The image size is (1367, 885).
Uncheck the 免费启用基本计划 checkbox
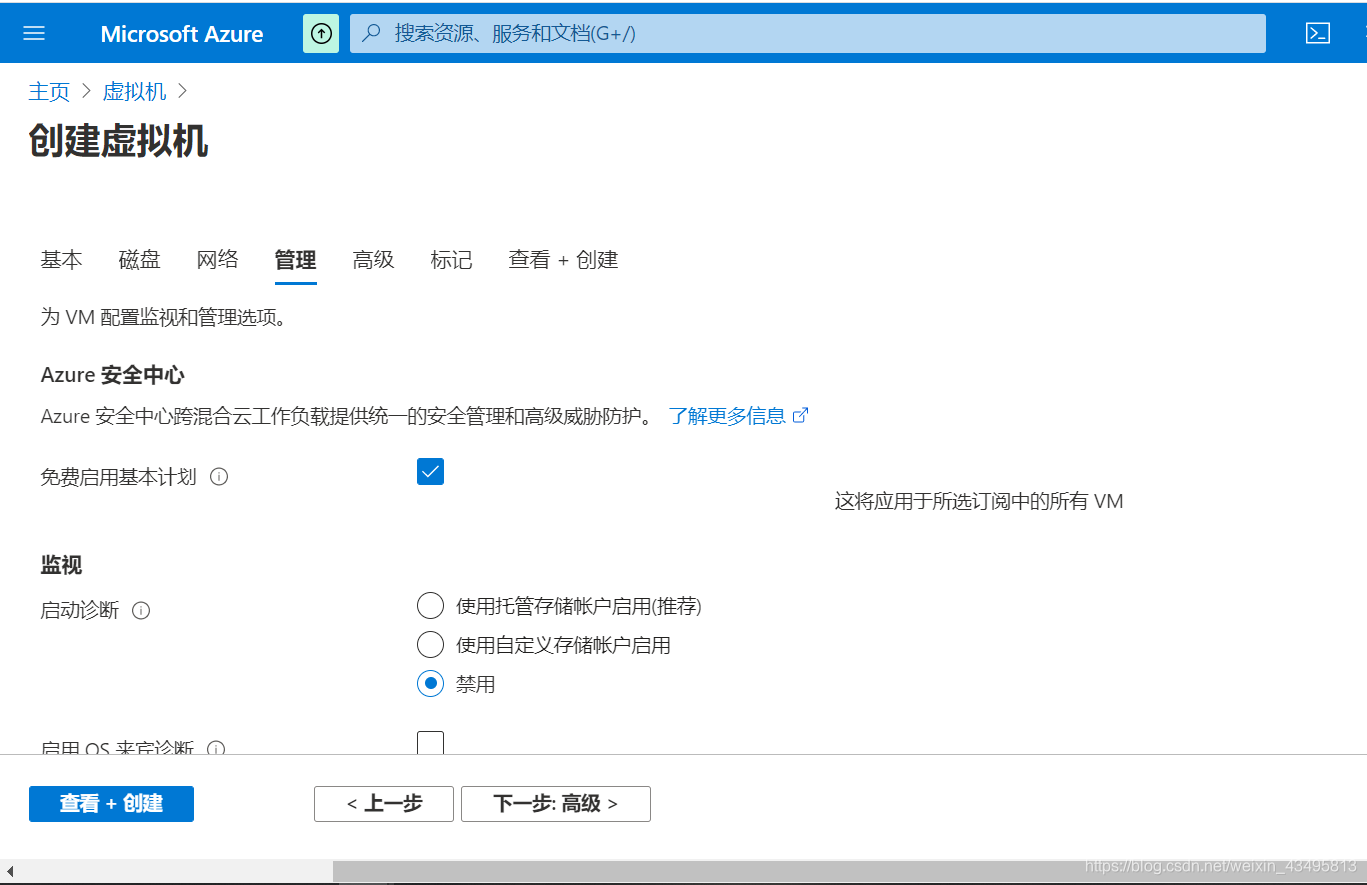(x=430, y=472)
